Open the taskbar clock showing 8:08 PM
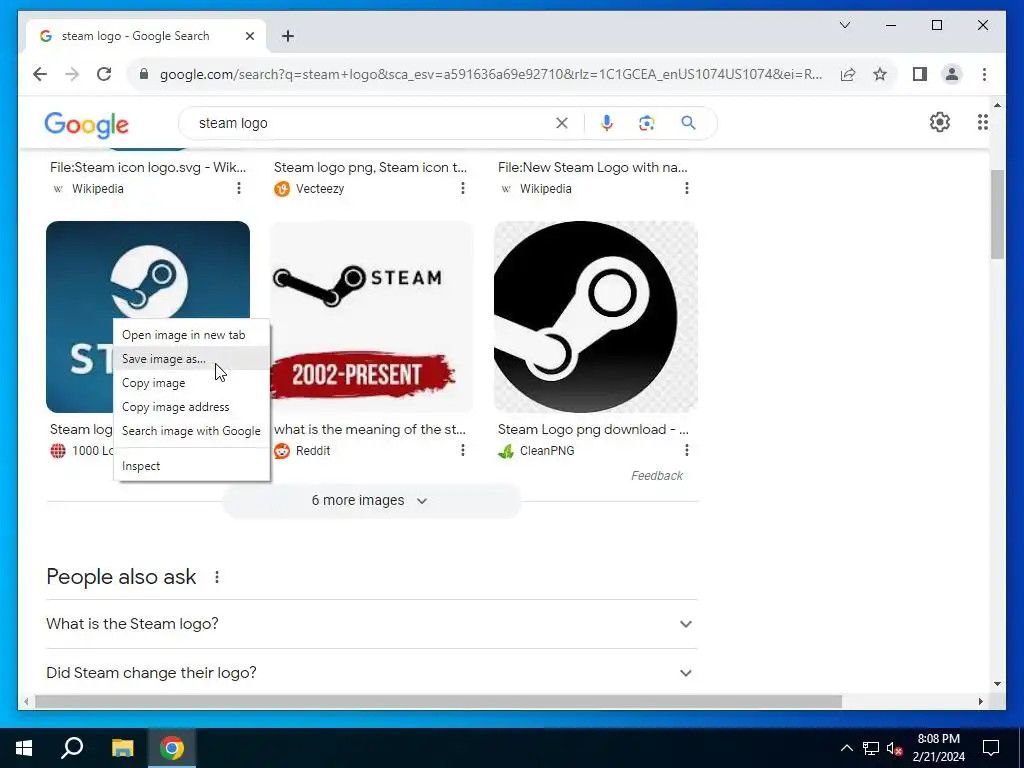This screenshot has width=1024, height=768. [938, 748]
